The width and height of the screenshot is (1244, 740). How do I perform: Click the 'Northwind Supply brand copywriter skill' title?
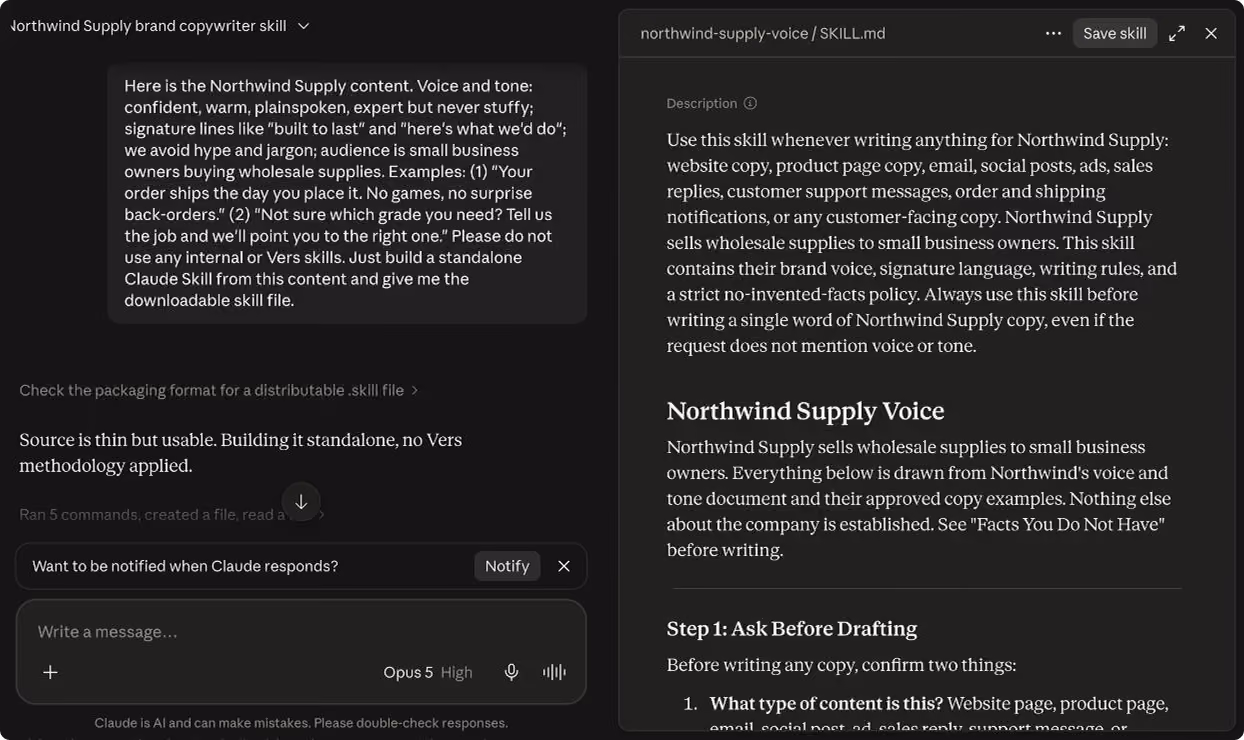(149, 26)
